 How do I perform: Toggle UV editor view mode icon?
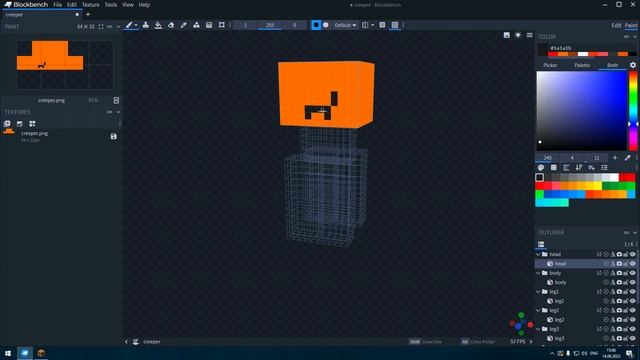point(116,100)
